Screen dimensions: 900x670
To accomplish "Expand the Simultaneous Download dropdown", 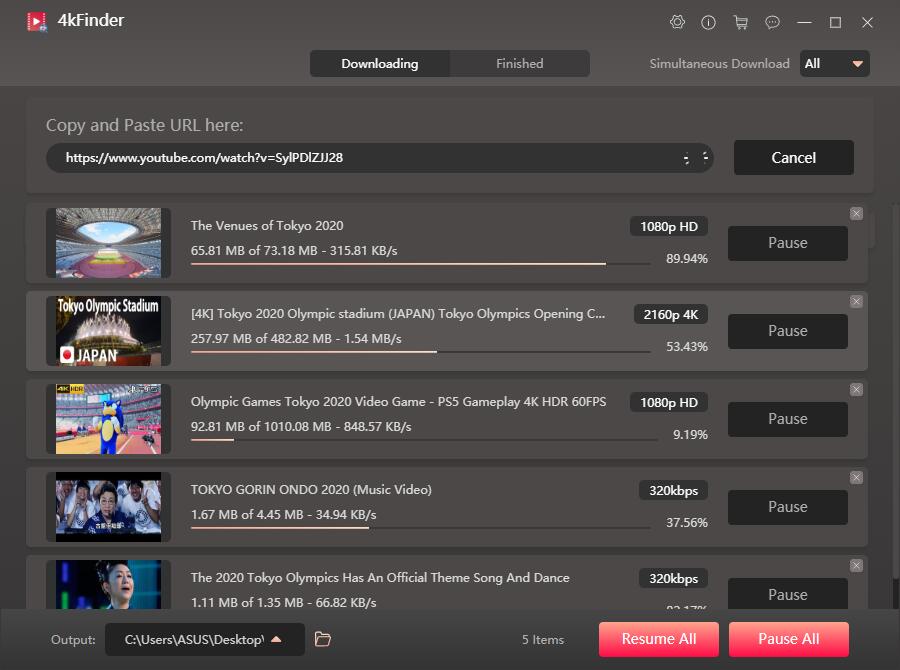I will pyautogui.click(x=834, y=64).
